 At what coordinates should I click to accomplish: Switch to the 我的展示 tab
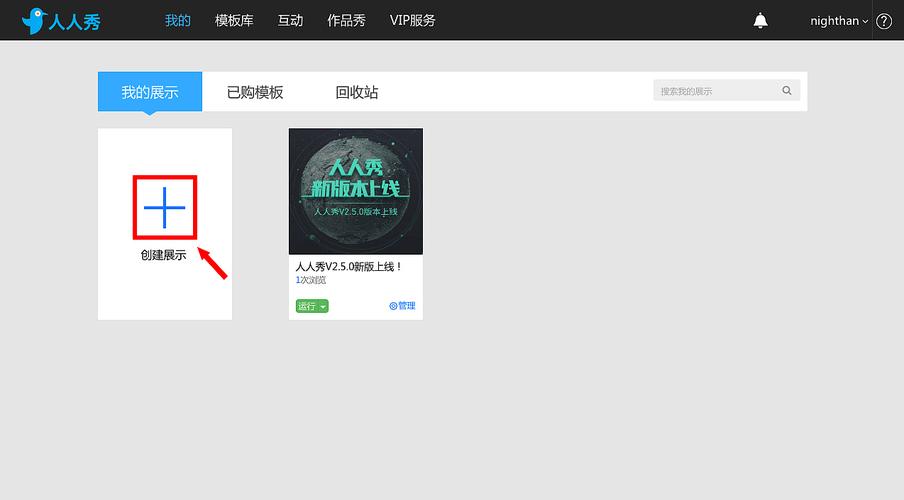pos(150,92)
